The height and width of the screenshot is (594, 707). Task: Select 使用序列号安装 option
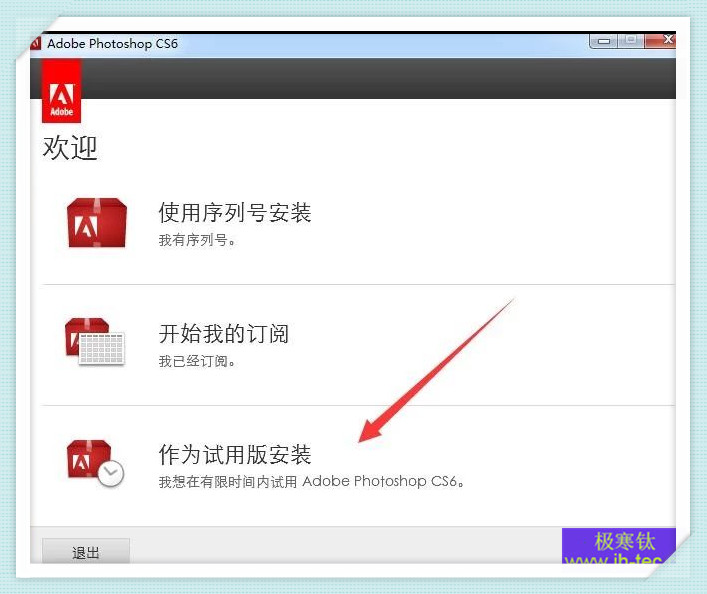pos(235,212)
